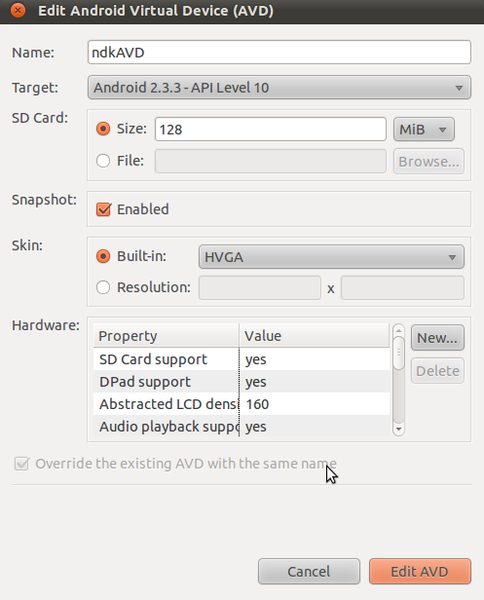Expand the HVGA built-in skin dropdown
Image resolution: width=484 pixels, height=600 pixels.
[331, 257]
